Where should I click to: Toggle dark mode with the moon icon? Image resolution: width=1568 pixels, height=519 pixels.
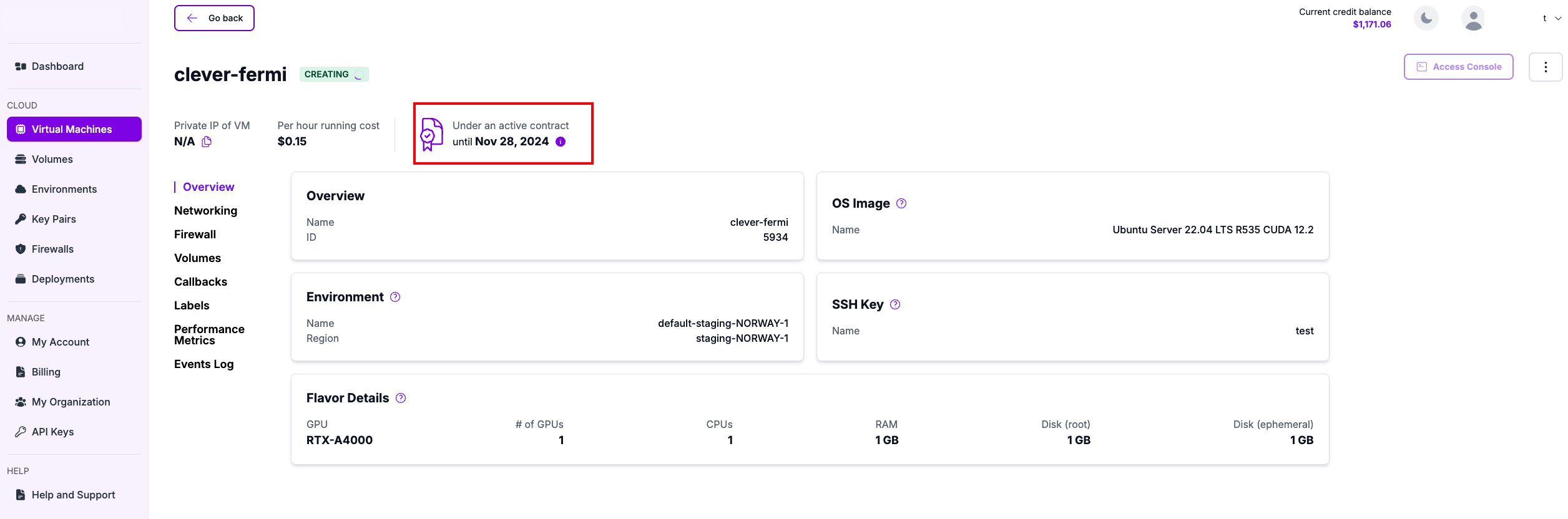point(1426,18)
